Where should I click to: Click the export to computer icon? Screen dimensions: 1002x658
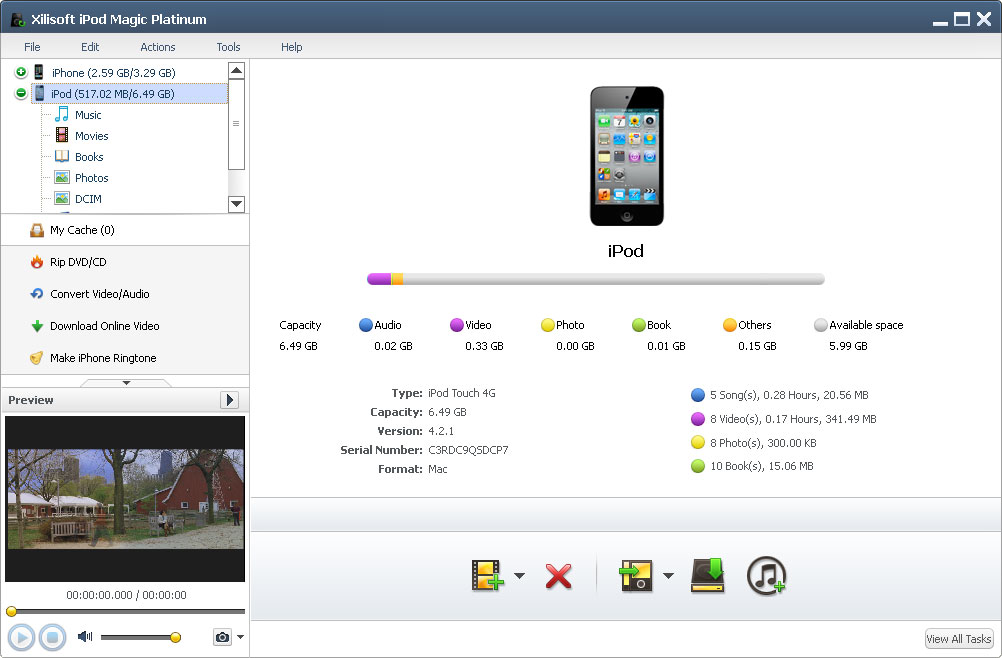pyautogui.click(x=637, y=576)
